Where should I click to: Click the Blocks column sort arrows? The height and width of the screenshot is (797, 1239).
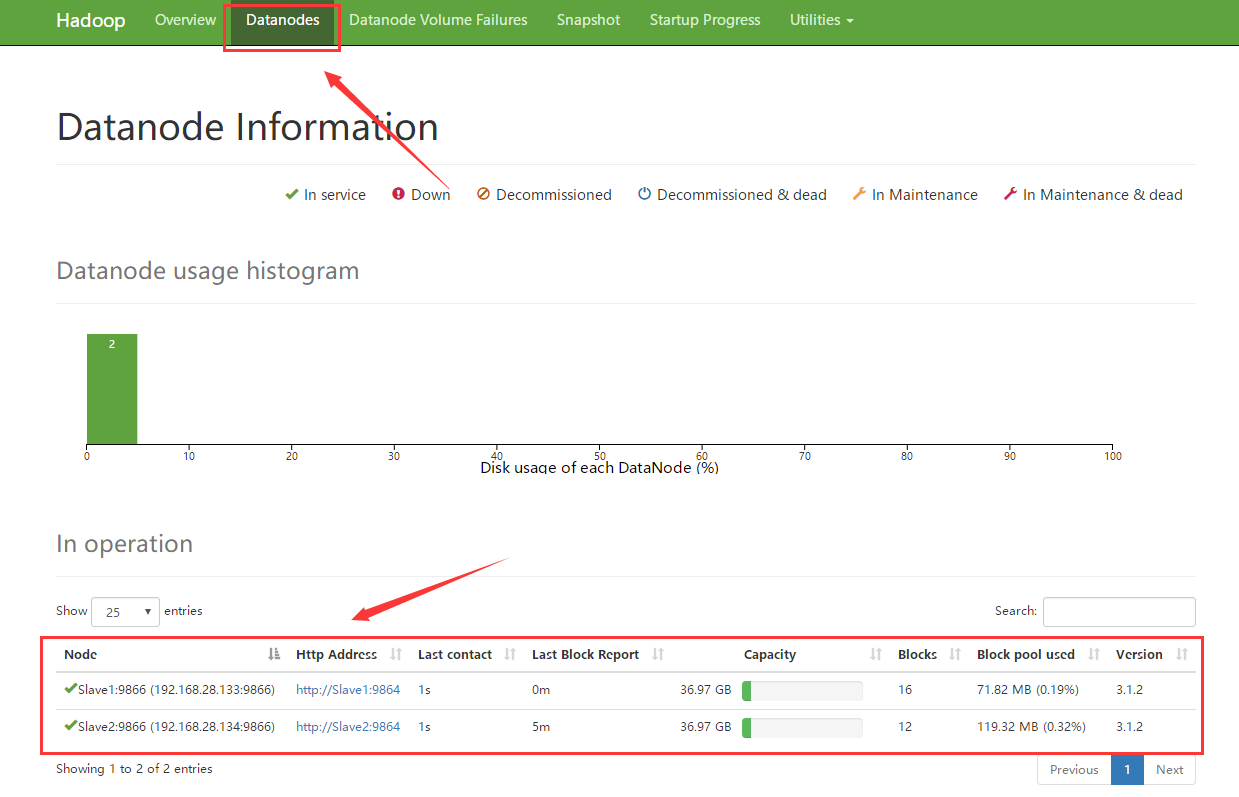[x=955, y=654]
